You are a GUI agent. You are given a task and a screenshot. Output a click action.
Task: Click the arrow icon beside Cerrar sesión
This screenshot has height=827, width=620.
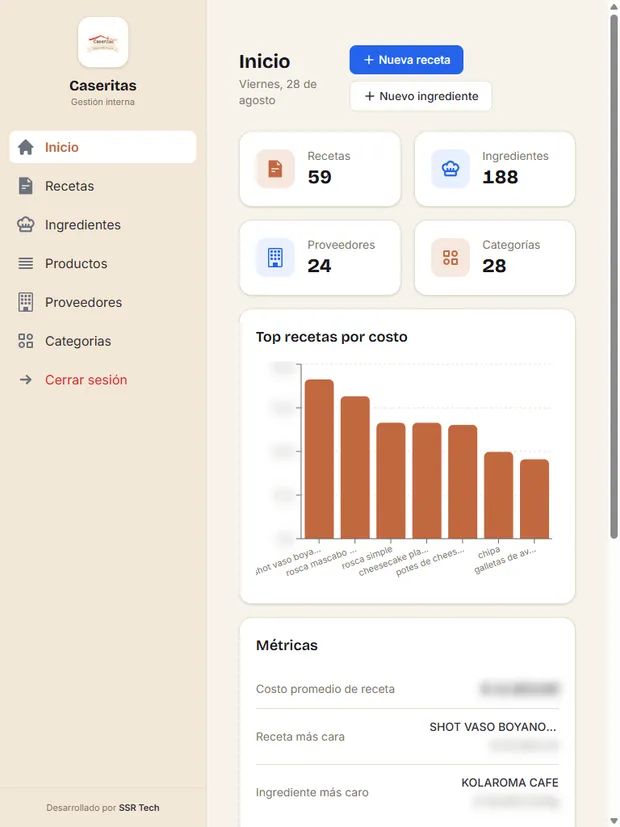pyautogui.click(x=25, y=380)
